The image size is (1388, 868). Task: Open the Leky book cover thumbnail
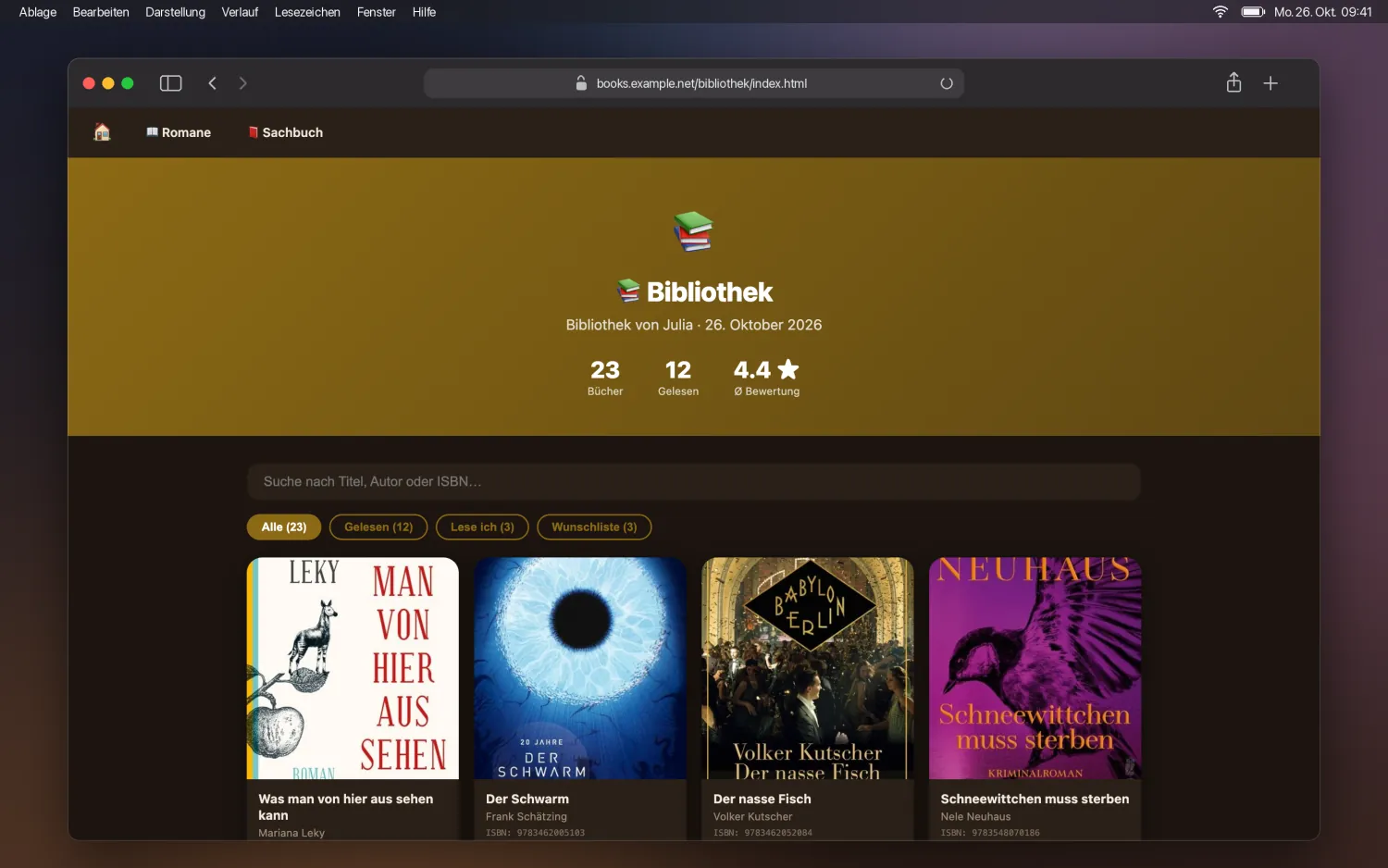tap(353, 668)
